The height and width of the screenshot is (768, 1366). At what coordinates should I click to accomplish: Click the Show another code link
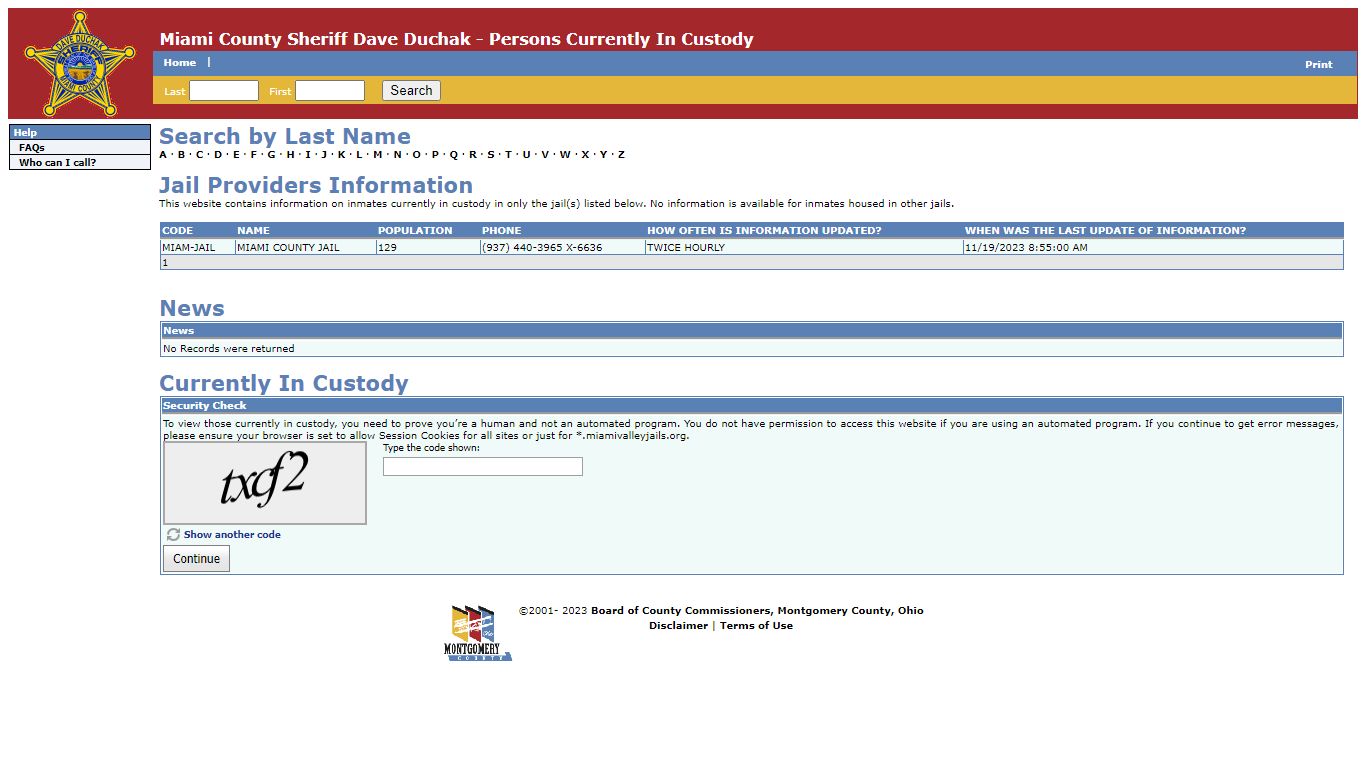tap(232, 535)
